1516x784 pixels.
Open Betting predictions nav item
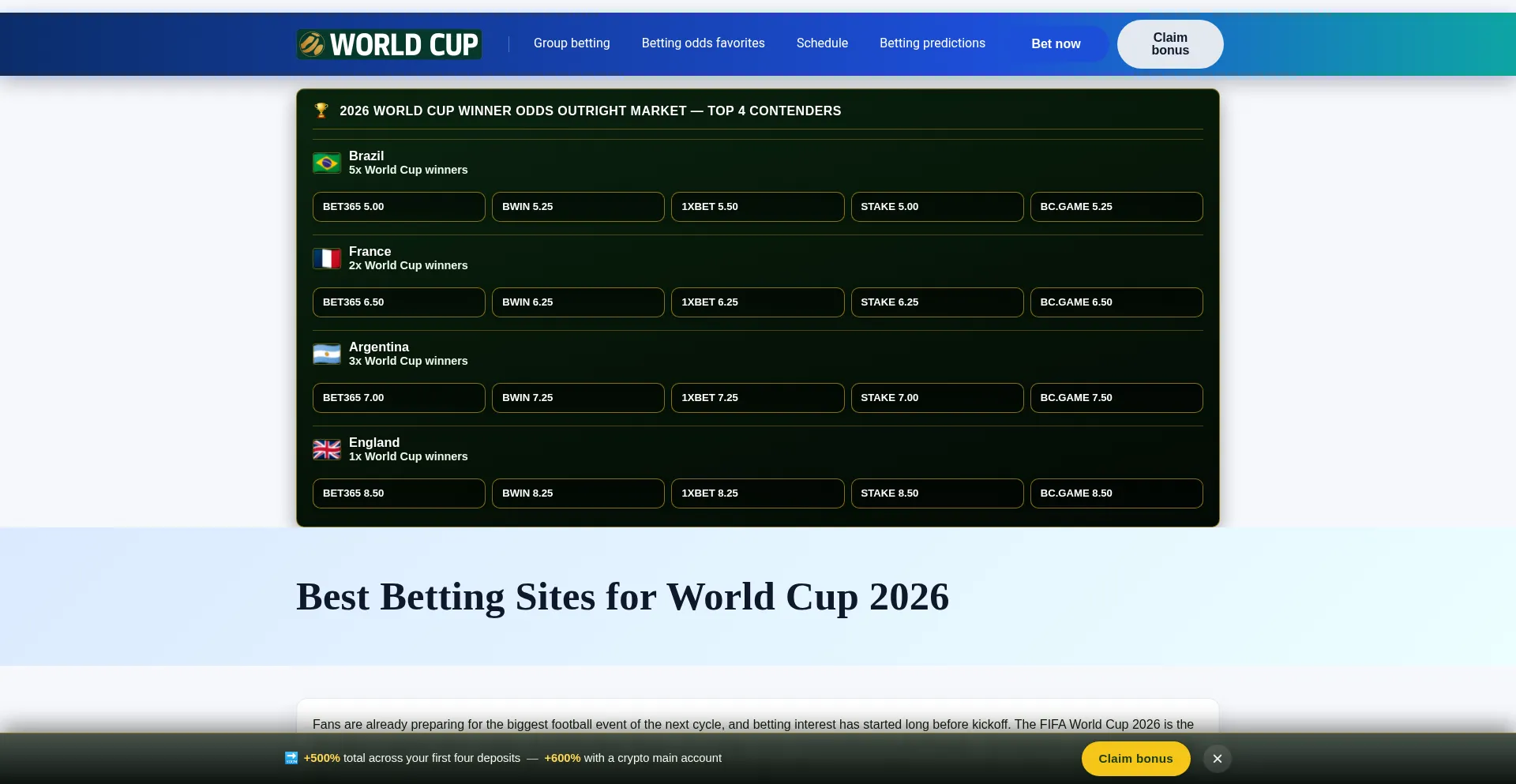[x=932, y=43]
